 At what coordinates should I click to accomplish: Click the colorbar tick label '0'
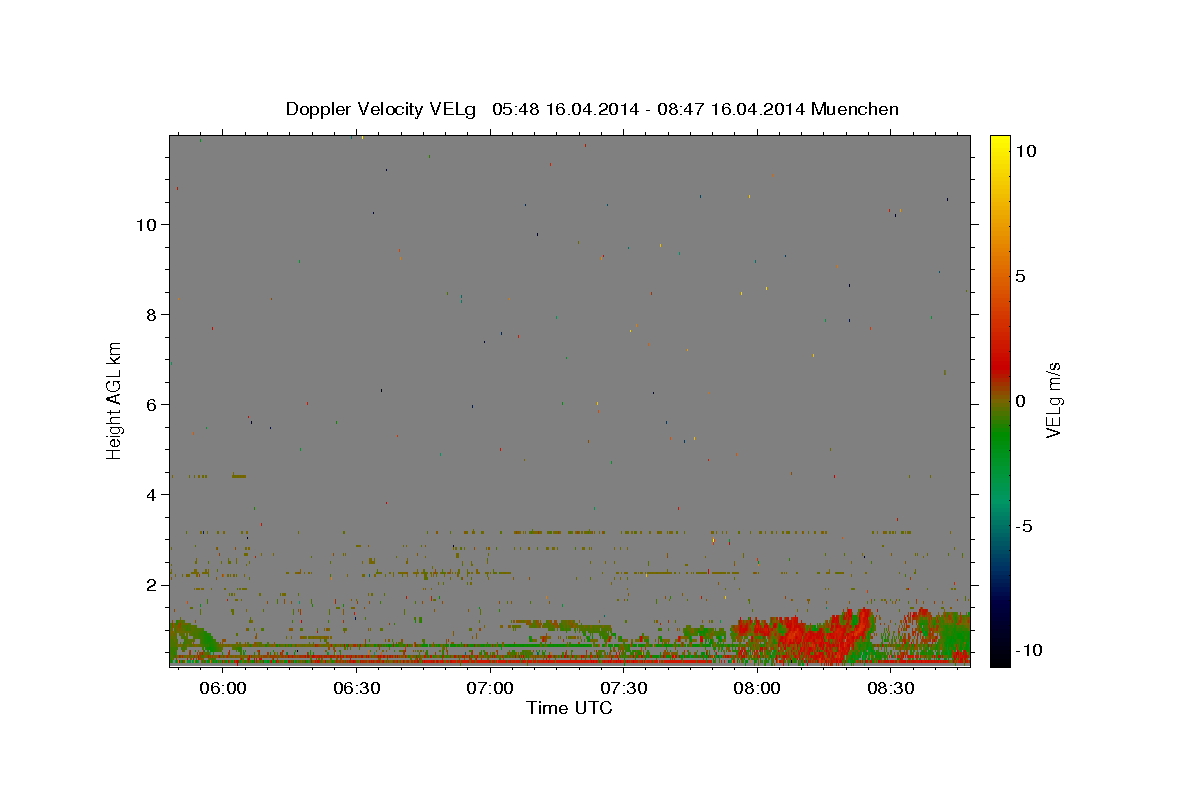(1020, 401)
